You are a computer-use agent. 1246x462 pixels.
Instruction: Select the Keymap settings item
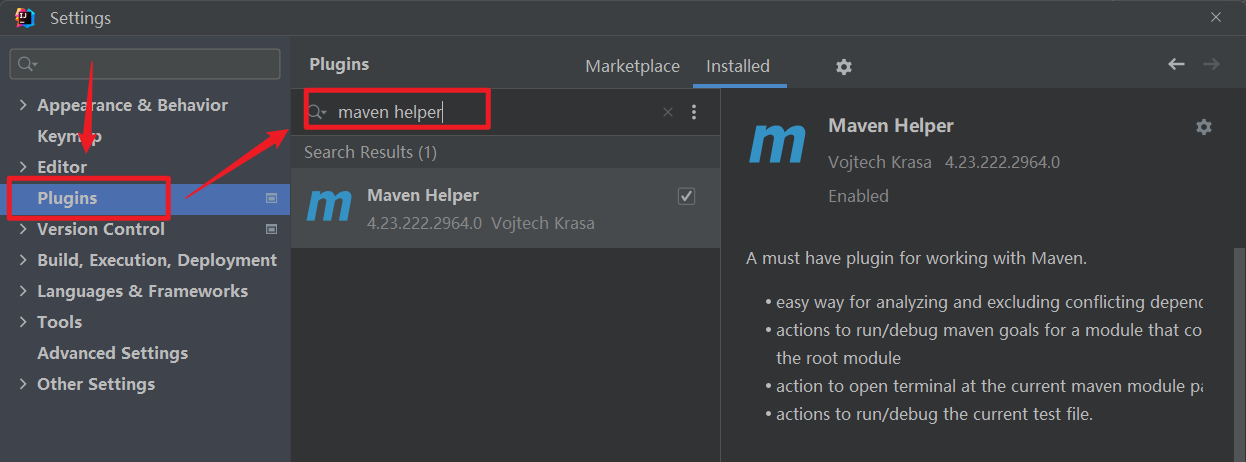(x=69, y=136)
